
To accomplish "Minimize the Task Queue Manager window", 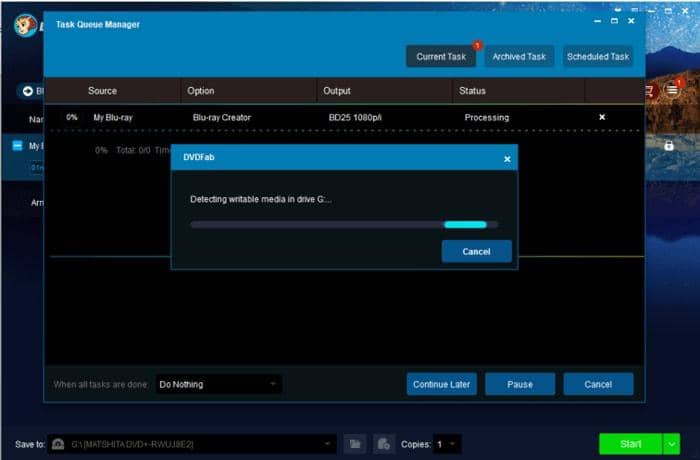I will click(597, 21).
